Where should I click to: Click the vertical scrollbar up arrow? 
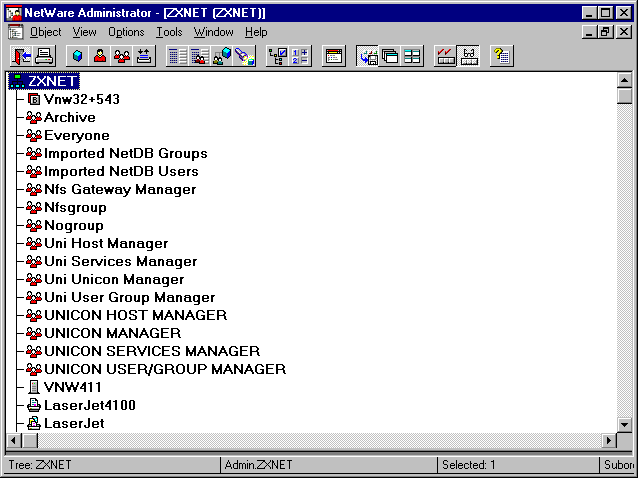click(624, 80)
